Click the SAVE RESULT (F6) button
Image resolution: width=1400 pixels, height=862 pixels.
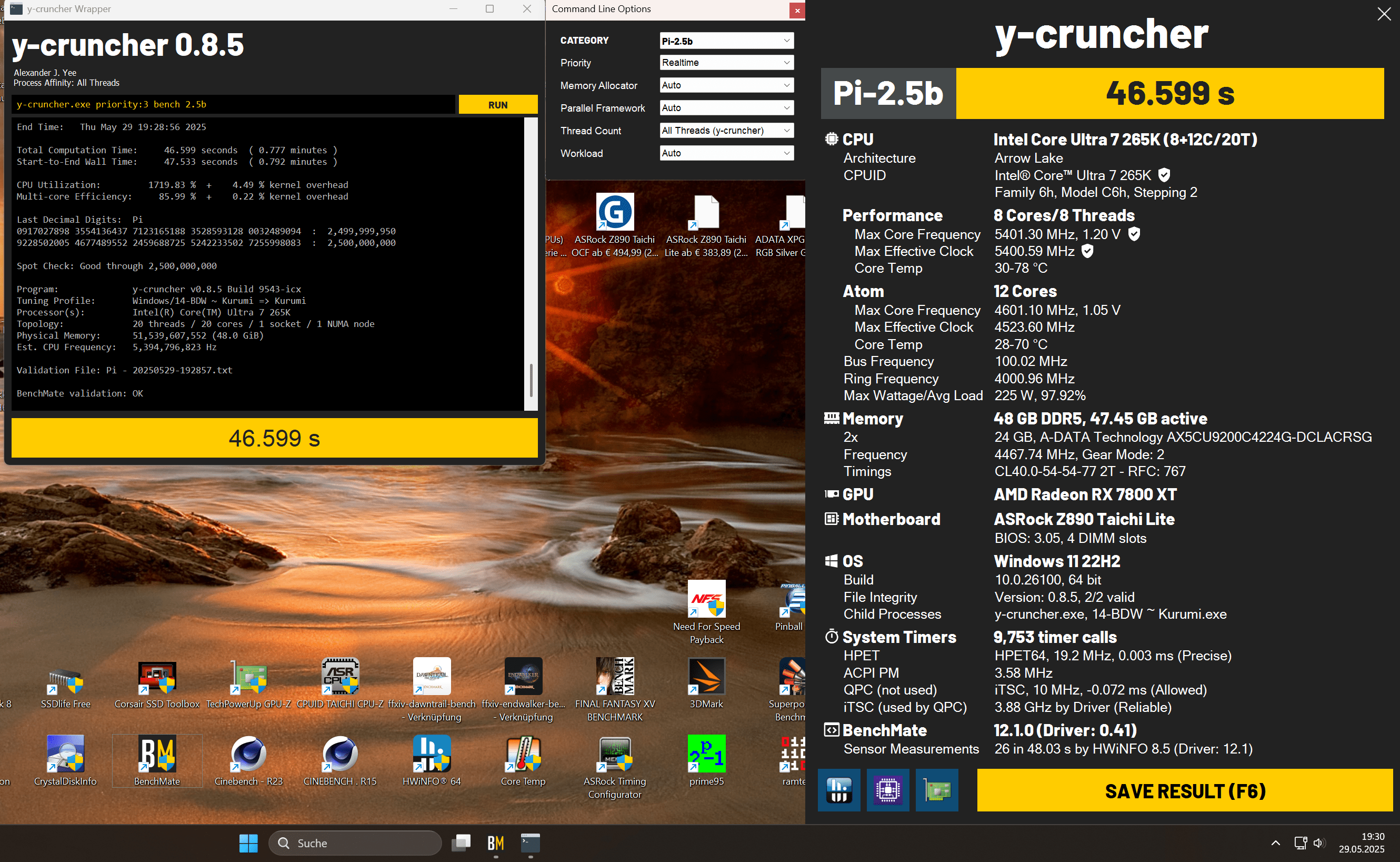[1184, 791]
